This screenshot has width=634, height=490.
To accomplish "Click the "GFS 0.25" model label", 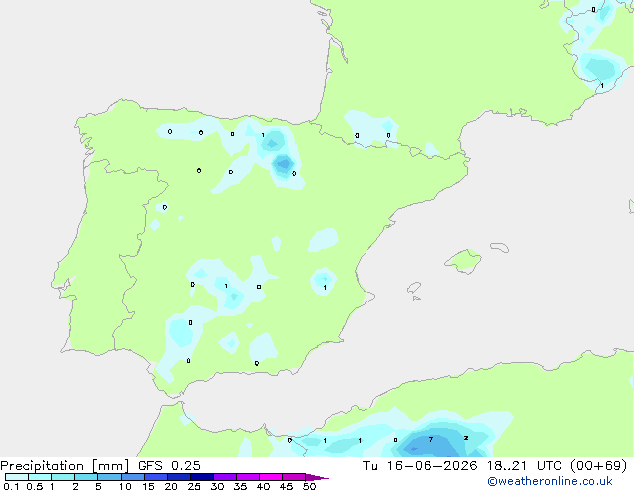I will (x=169, y=466).
